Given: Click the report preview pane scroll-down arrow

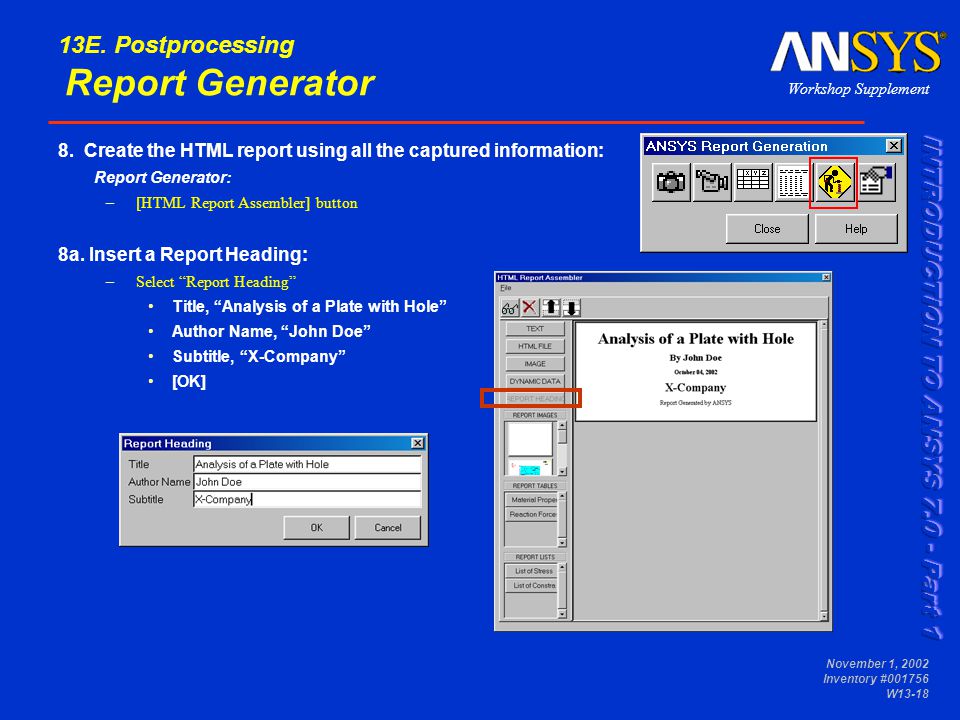Looking at the screenshot, I should click(x=823, y=615).
